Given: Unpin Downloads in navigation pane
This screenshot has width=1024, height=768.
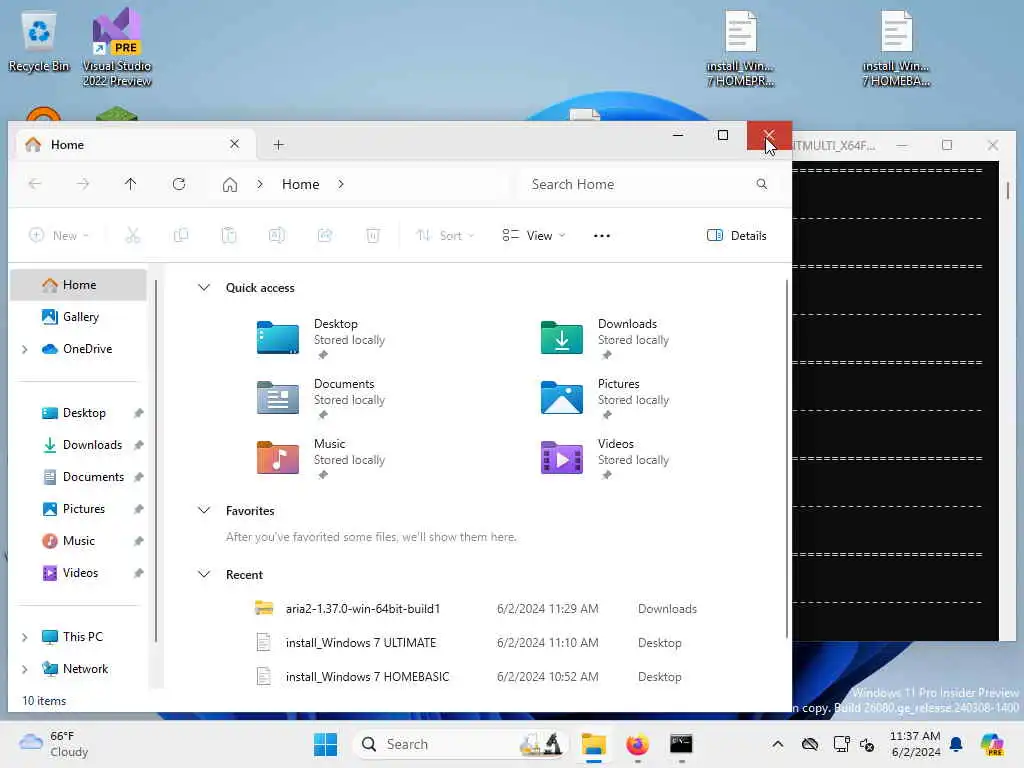Looking at the screenshot, I should click(x=138, y=445).
